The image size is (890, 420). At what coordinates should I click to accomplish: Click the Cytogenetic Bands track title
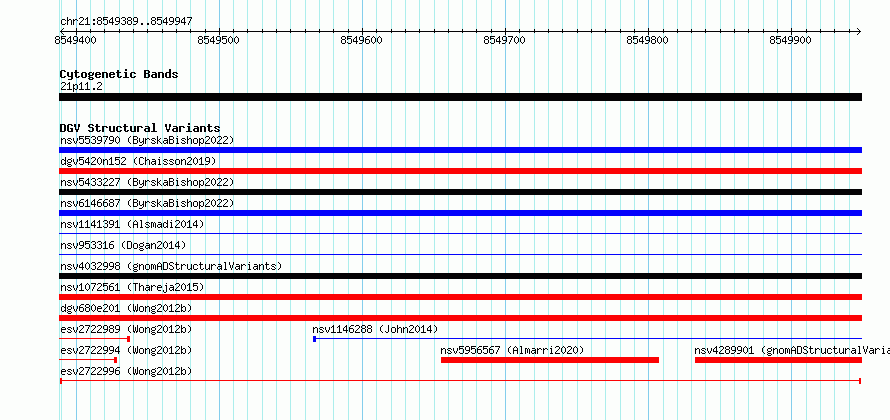click(119, 74)
